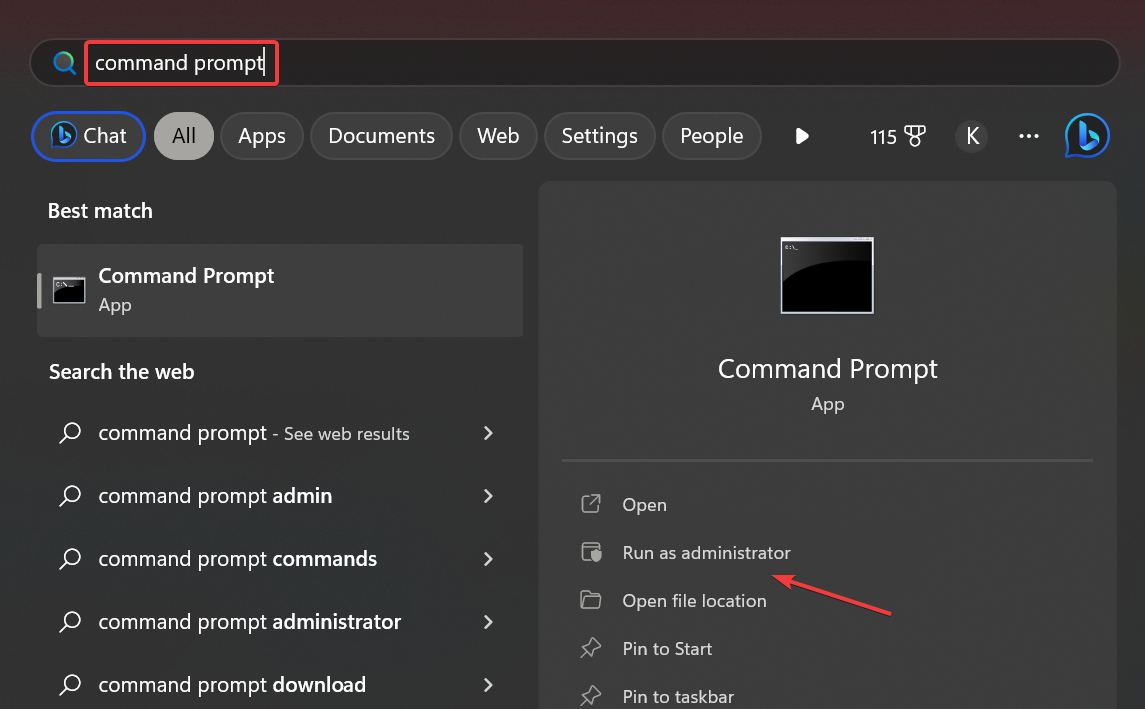Click Pin to Start
1145x709 pixels.
667,648
